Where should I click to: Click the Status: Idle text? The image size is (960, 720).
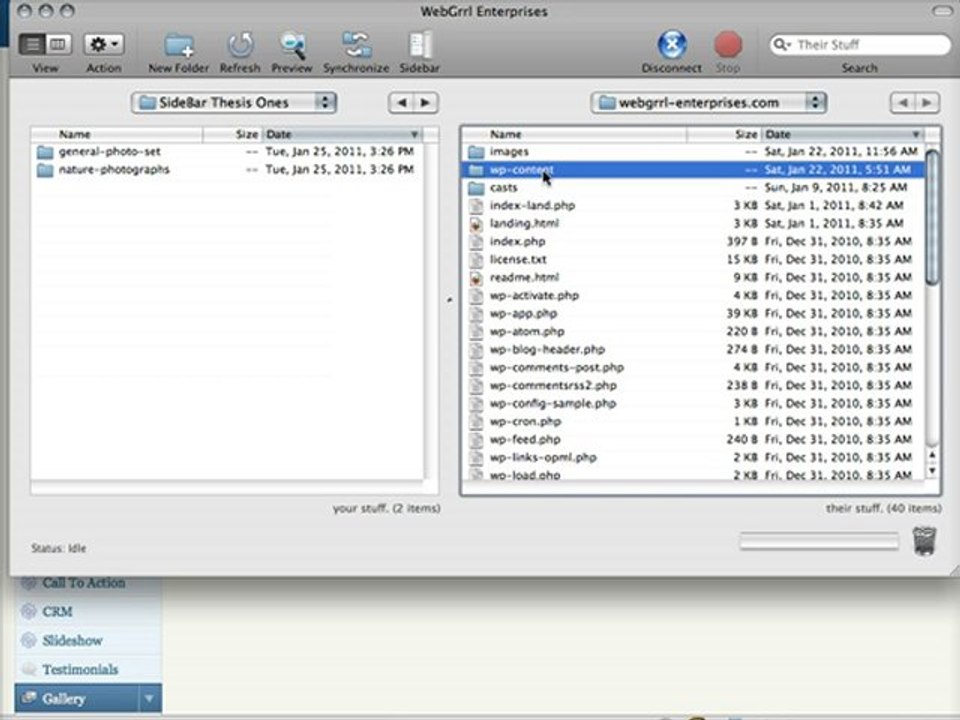point(59,549)
